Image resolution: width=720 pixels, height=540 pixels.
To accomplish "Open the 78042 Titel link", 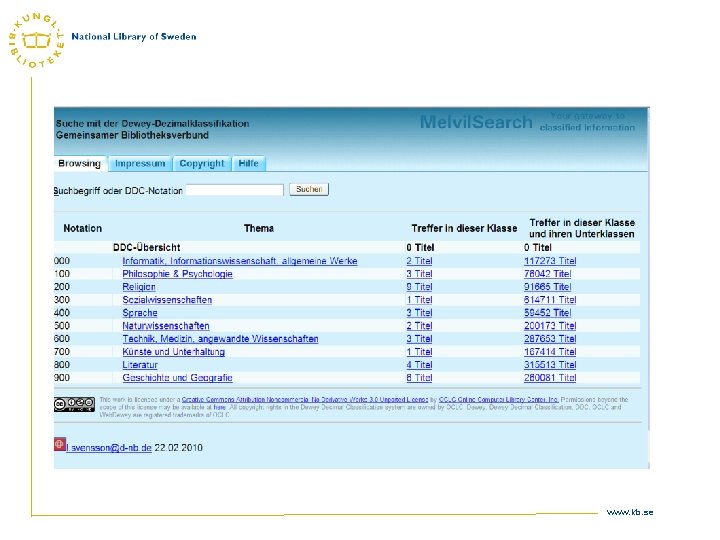I will 547,274.
